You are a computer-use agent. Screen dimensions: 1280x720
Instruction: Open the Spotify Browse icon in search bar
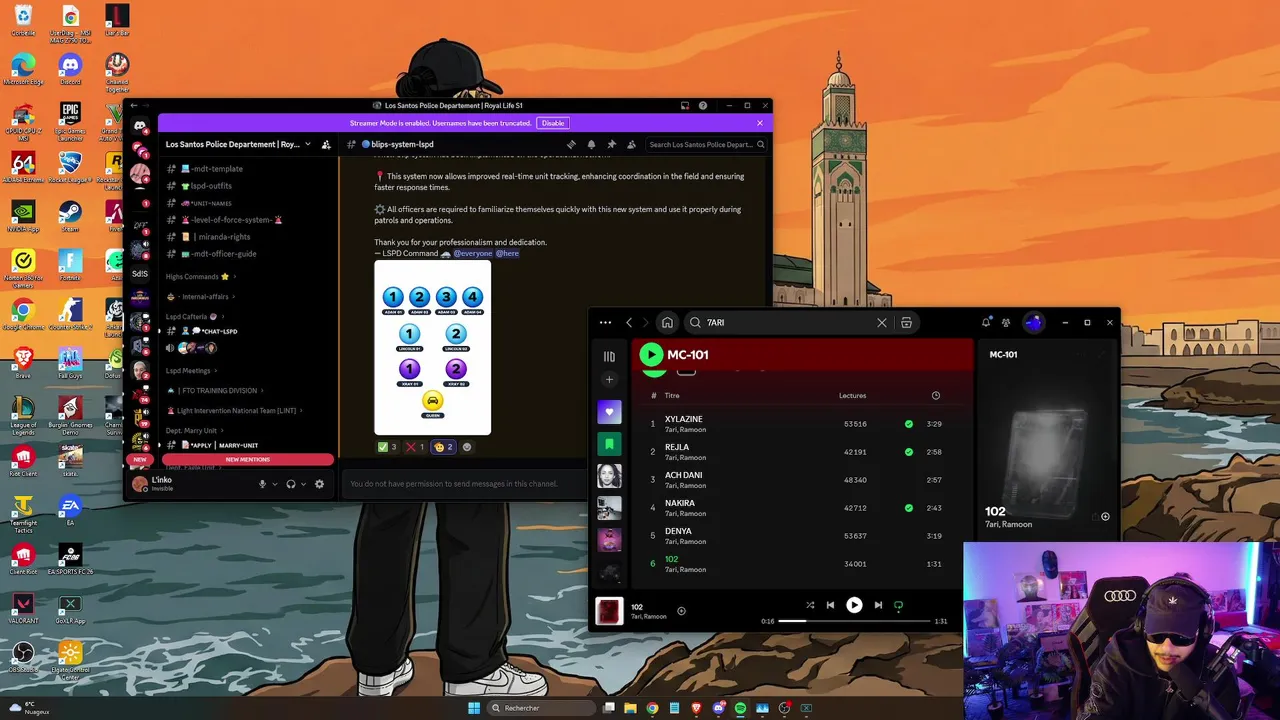coord(906,322)
